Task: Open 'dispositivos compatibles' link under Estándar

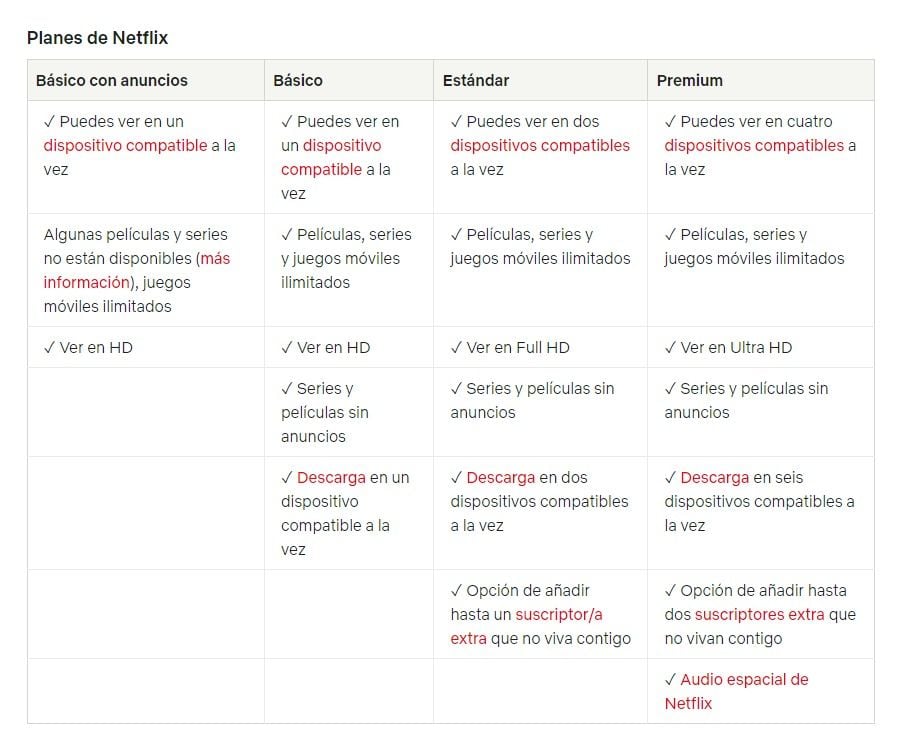Action: (540, 145)
